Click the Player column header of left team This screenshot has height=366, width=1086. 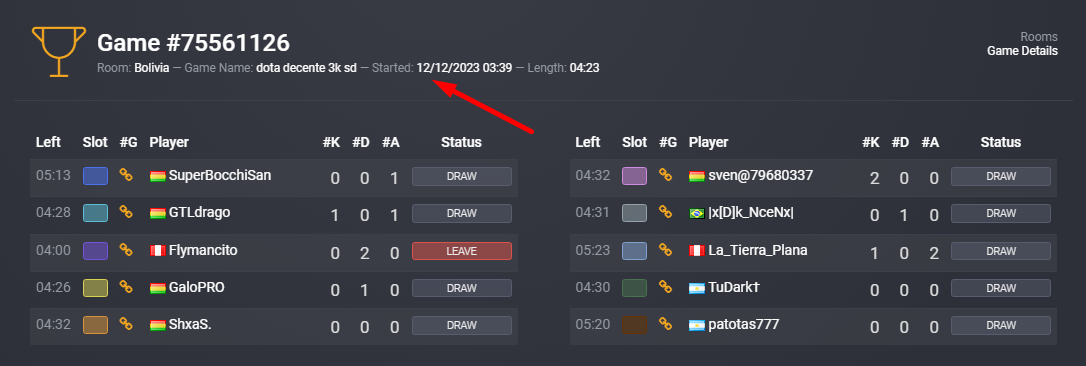point(169,142)
